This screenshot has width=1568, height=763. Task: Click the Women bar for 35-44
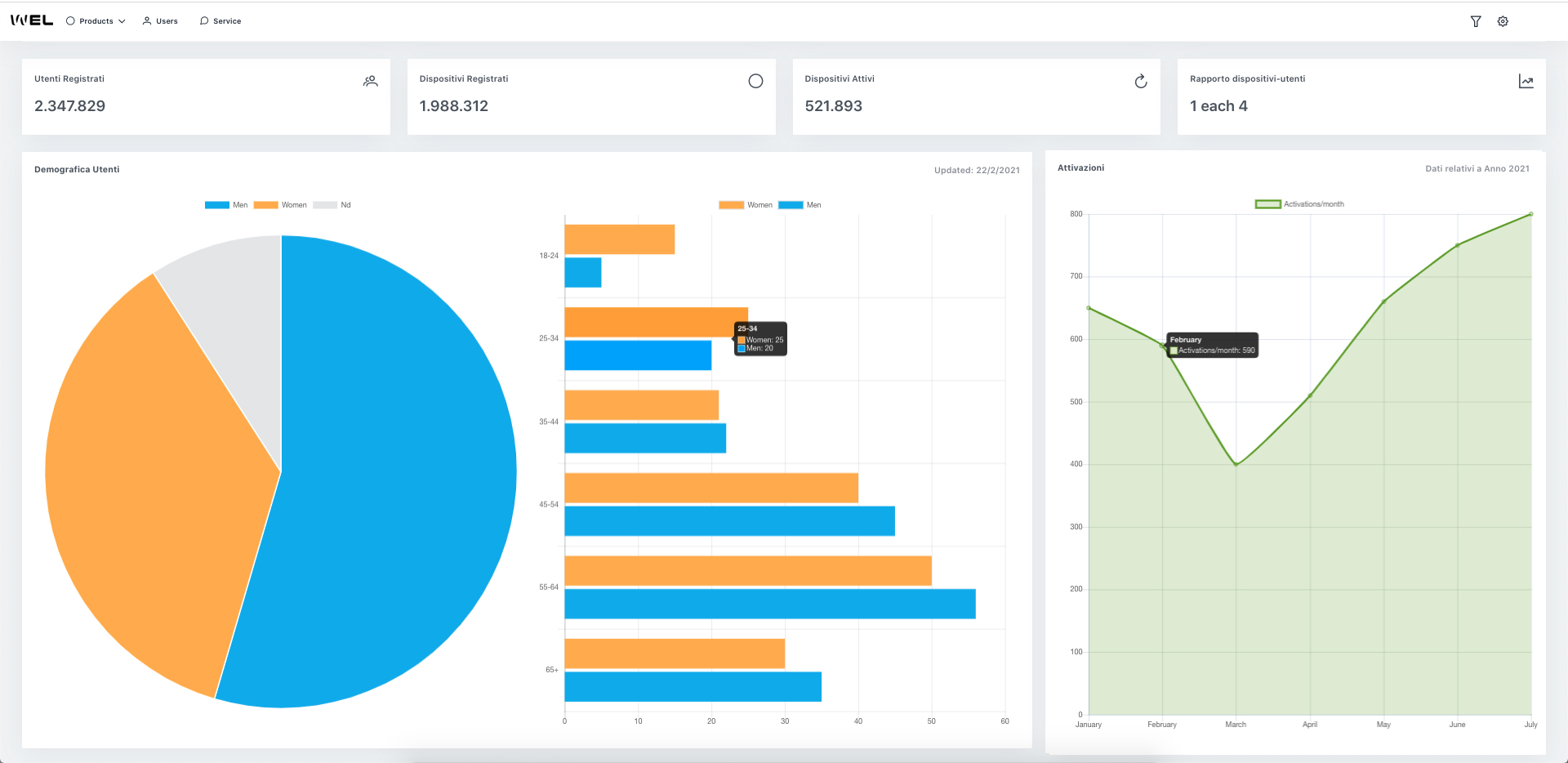coord(642,405)
